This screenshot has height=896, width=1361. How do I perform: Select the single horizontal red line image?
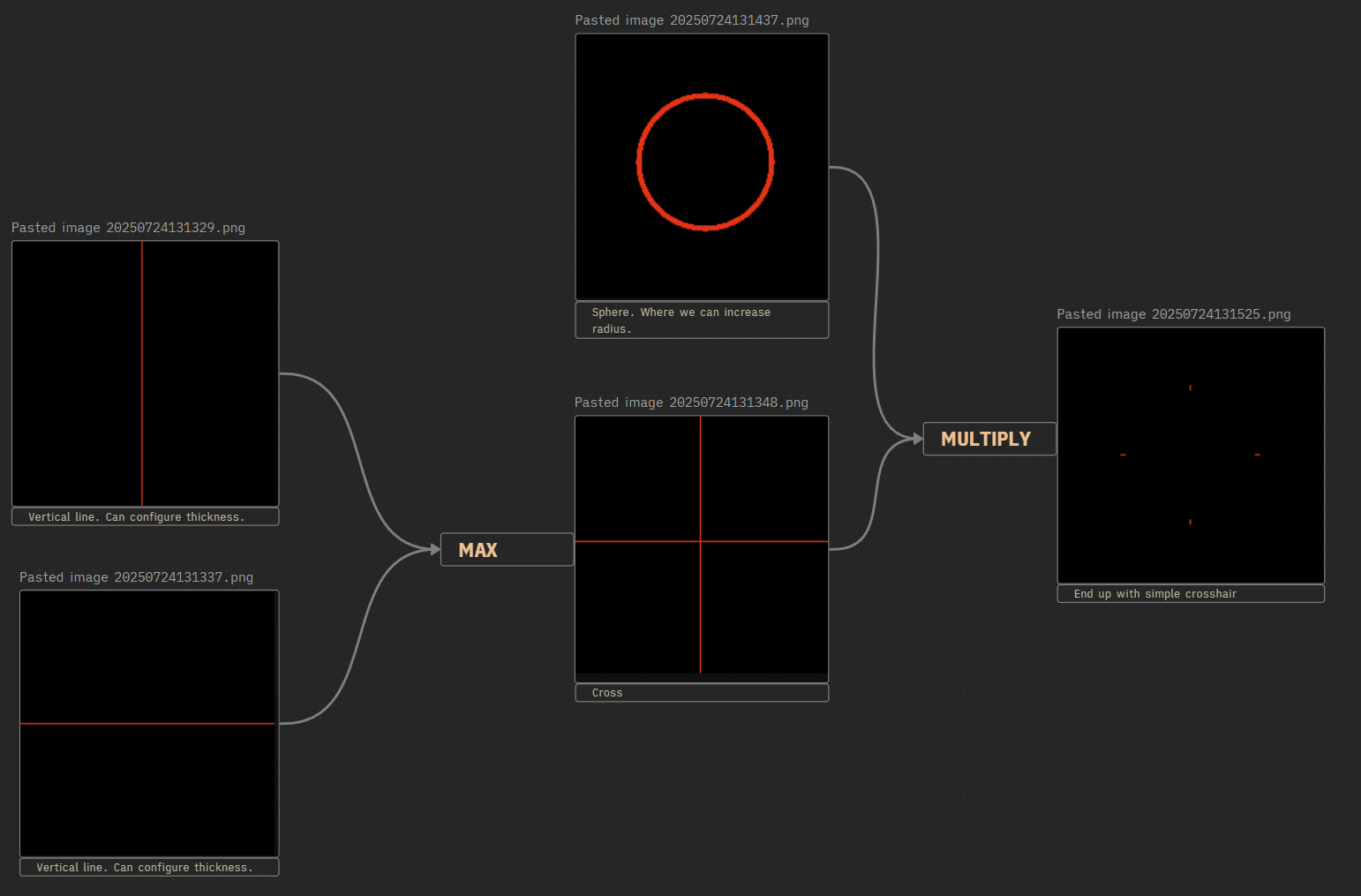pos(148,723)
